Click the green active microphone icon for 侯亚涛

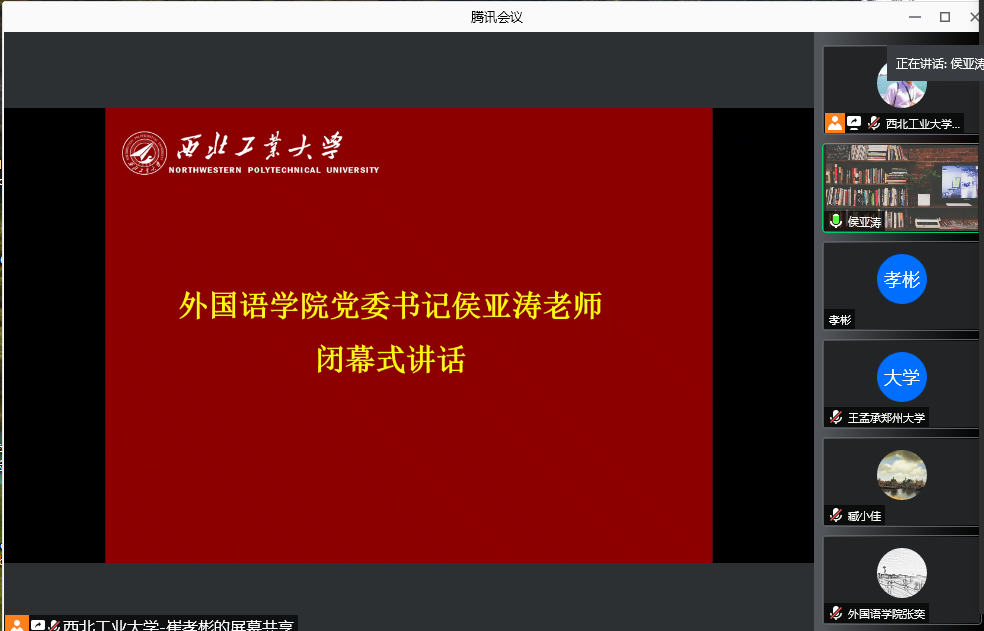tap(836, 221)
